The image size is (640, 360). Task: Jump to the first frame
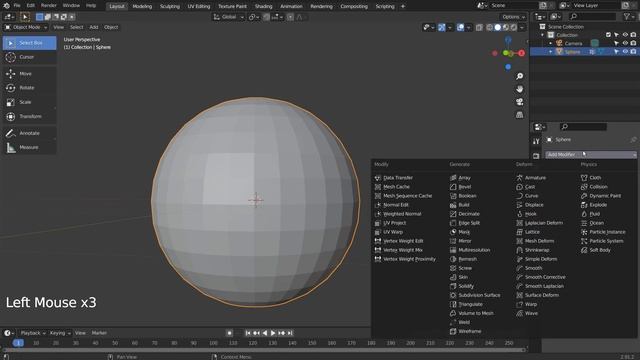248,333
